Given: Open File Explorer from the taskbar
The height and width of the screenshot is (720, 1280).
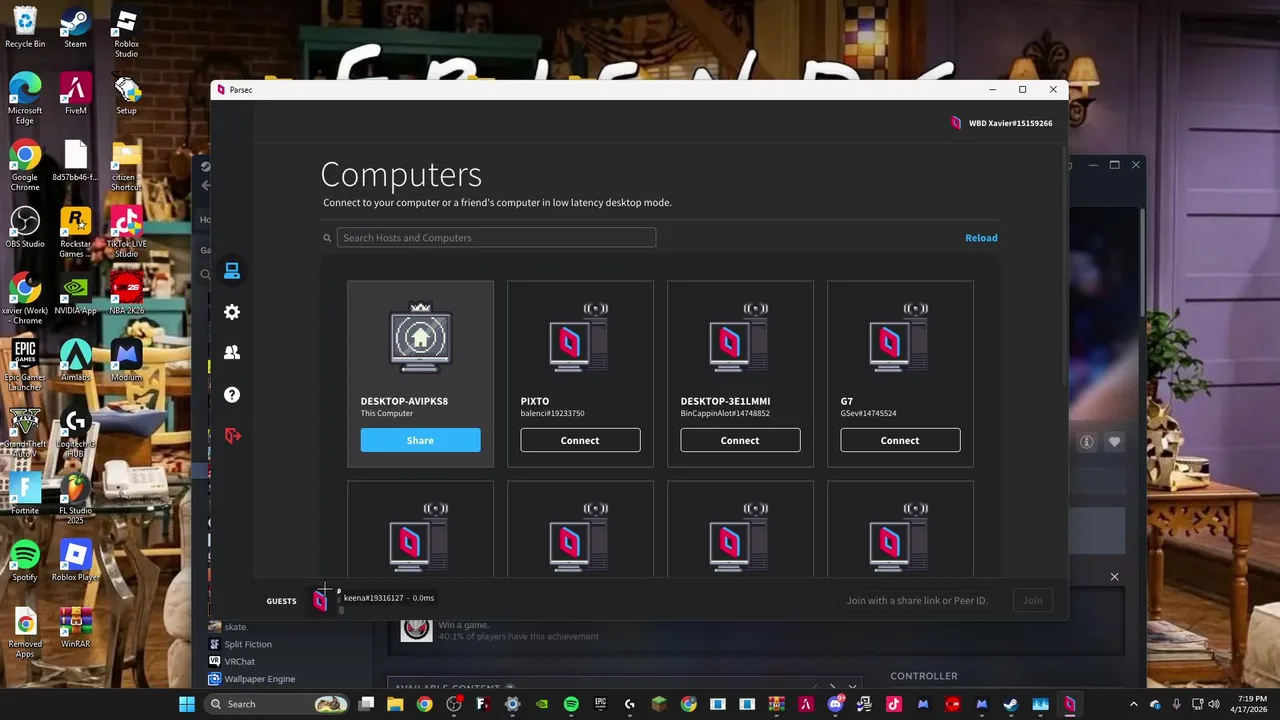Looking at the screenshot, I should click(x=395, y=704).
